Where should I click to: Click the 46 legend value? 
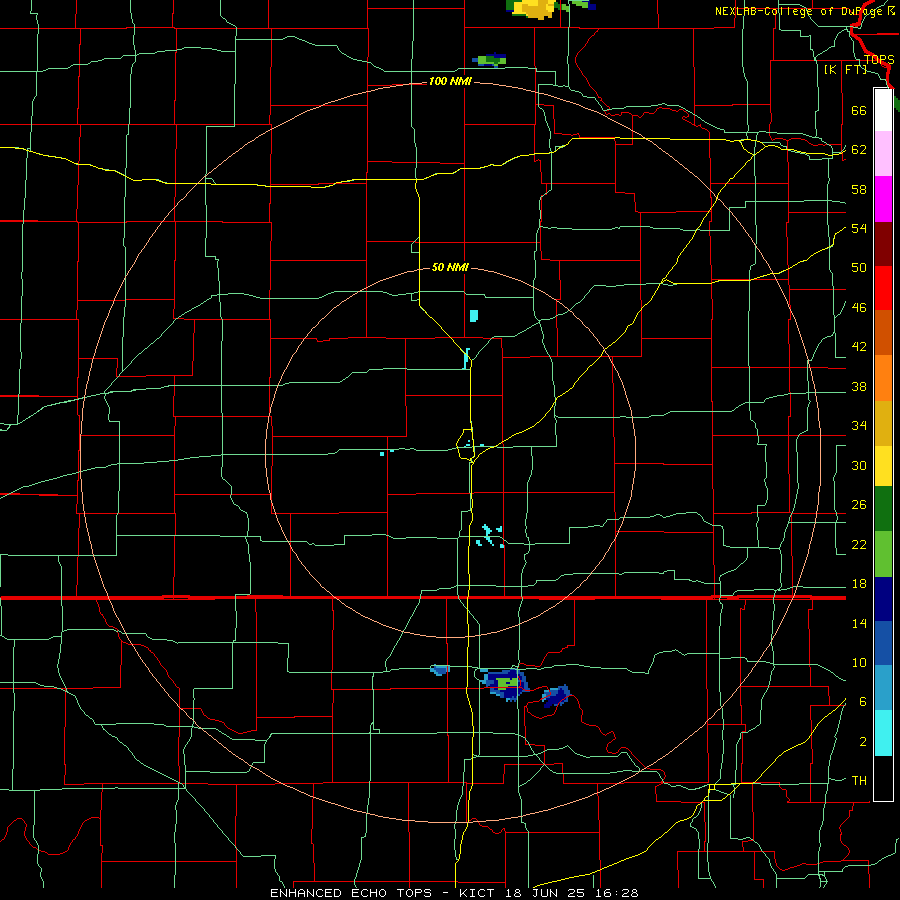pyautogui.click(x=859, y=307)
